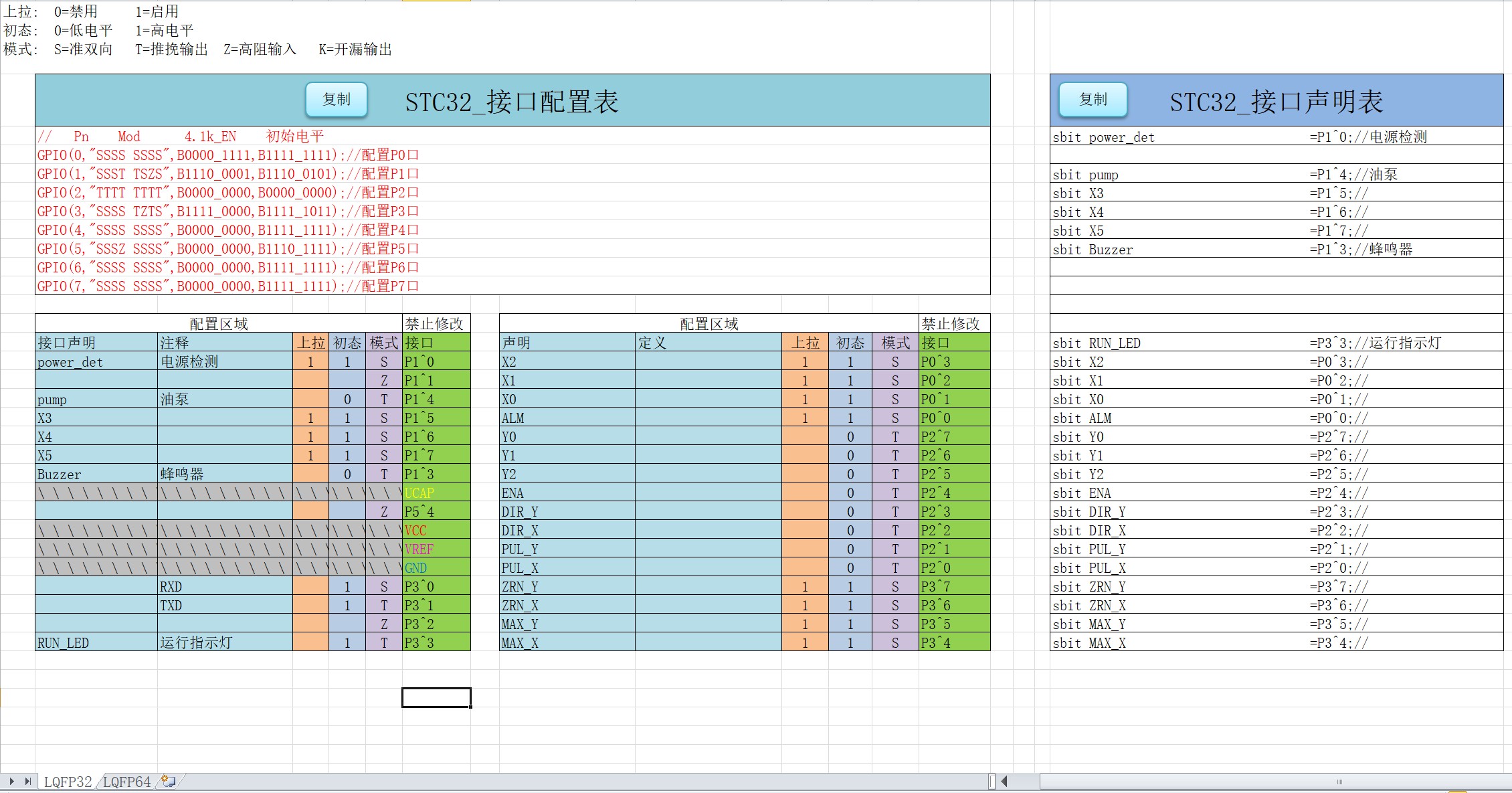Click the scrollbar split handle beside tabs
This screenshot has height=793, width=1512.
tap(991, 781)
